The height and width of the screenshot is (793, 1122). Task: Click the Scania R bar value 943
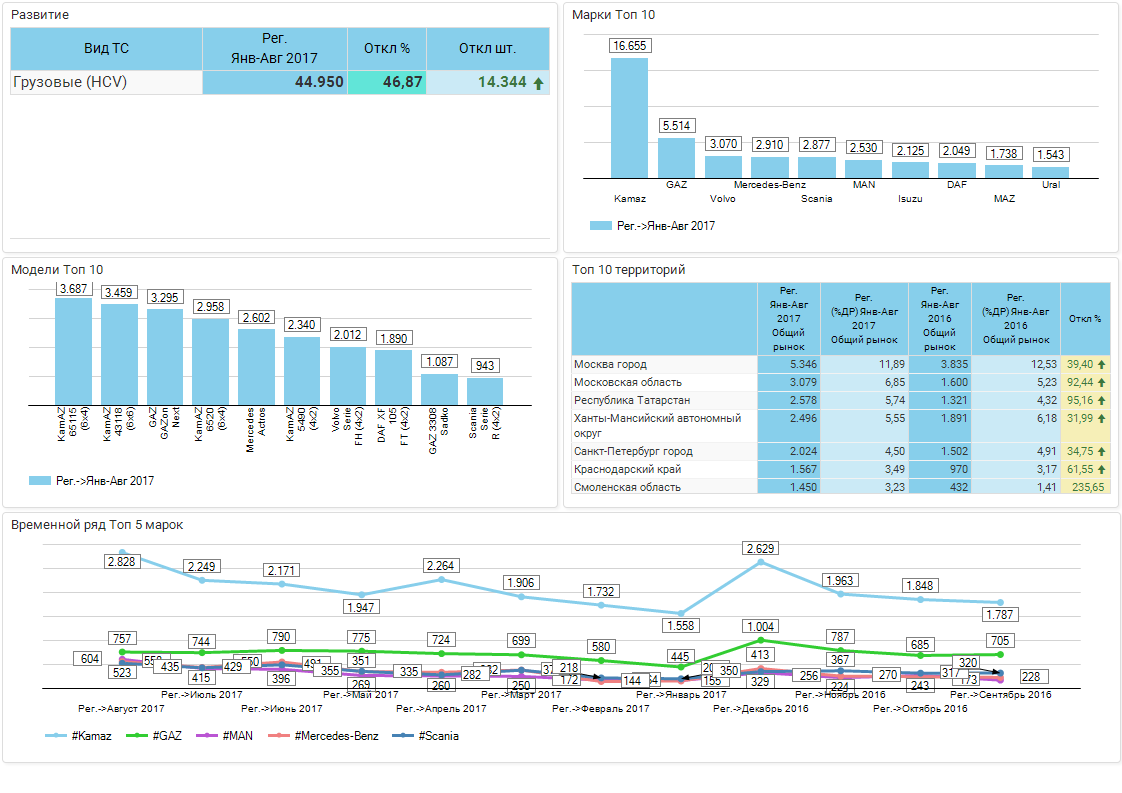pos(485,366)
